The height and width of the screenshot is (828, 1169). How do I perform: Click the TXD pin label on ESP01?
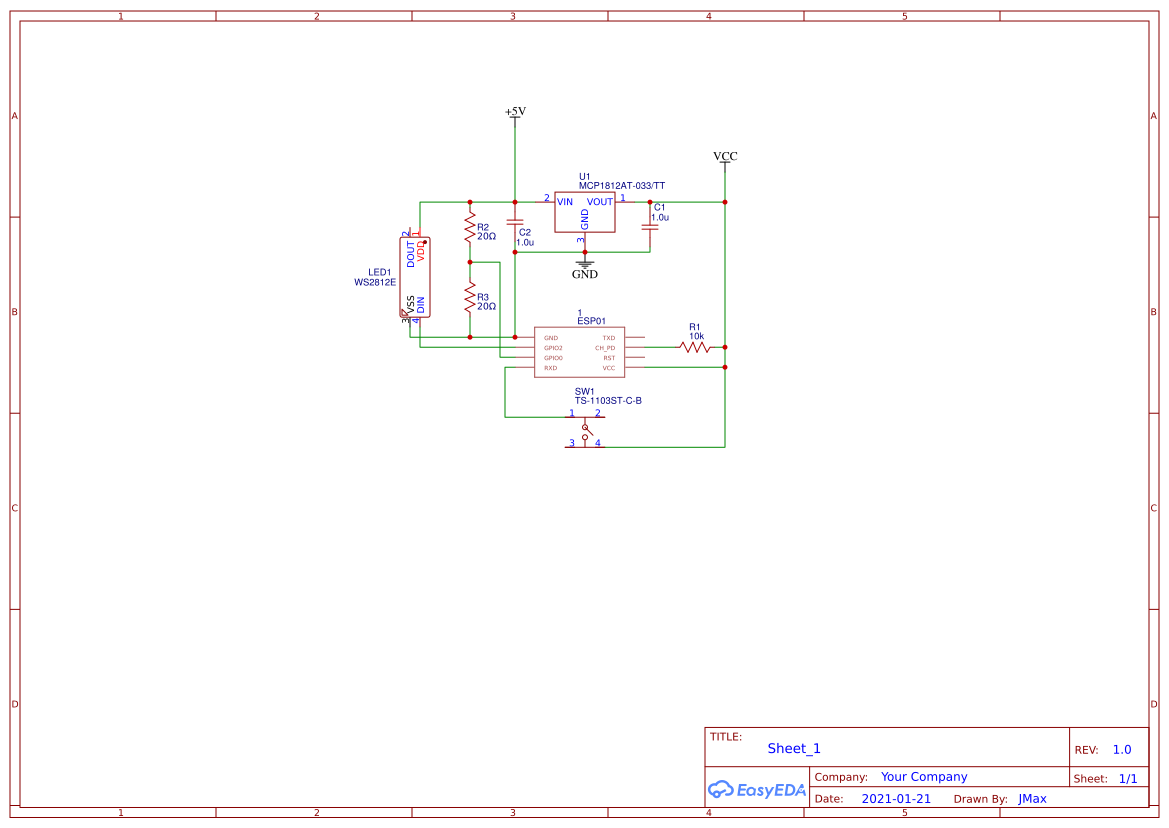609,338
